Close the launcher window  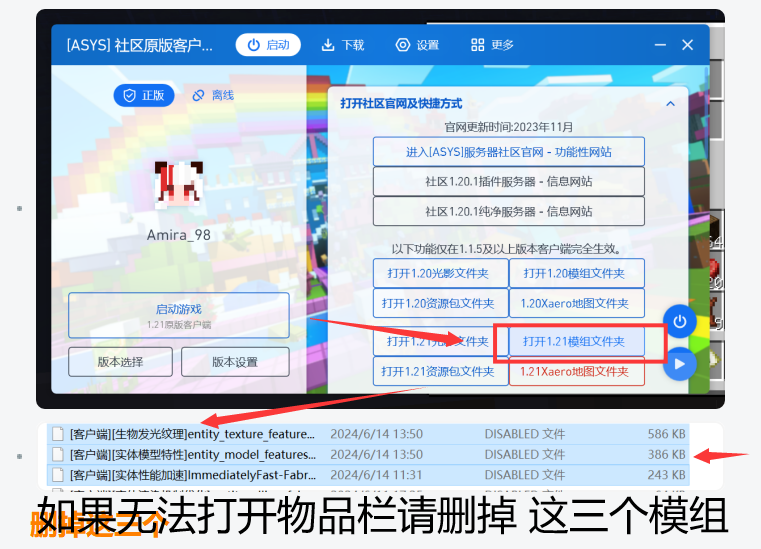(687, 45)
